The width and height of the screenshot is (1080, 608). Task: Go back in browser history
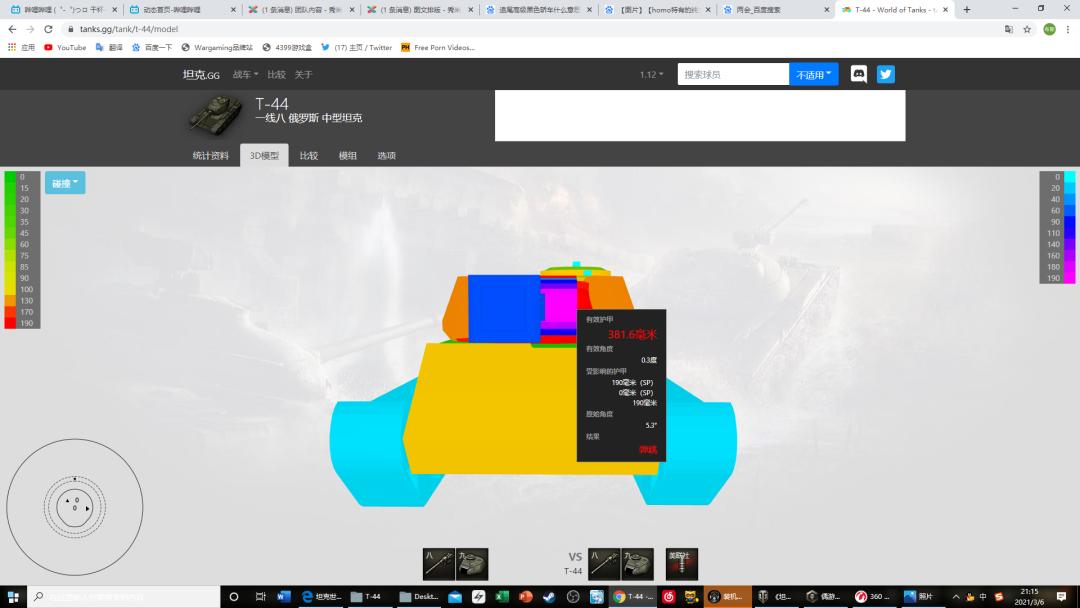click(x=12, y=29)
